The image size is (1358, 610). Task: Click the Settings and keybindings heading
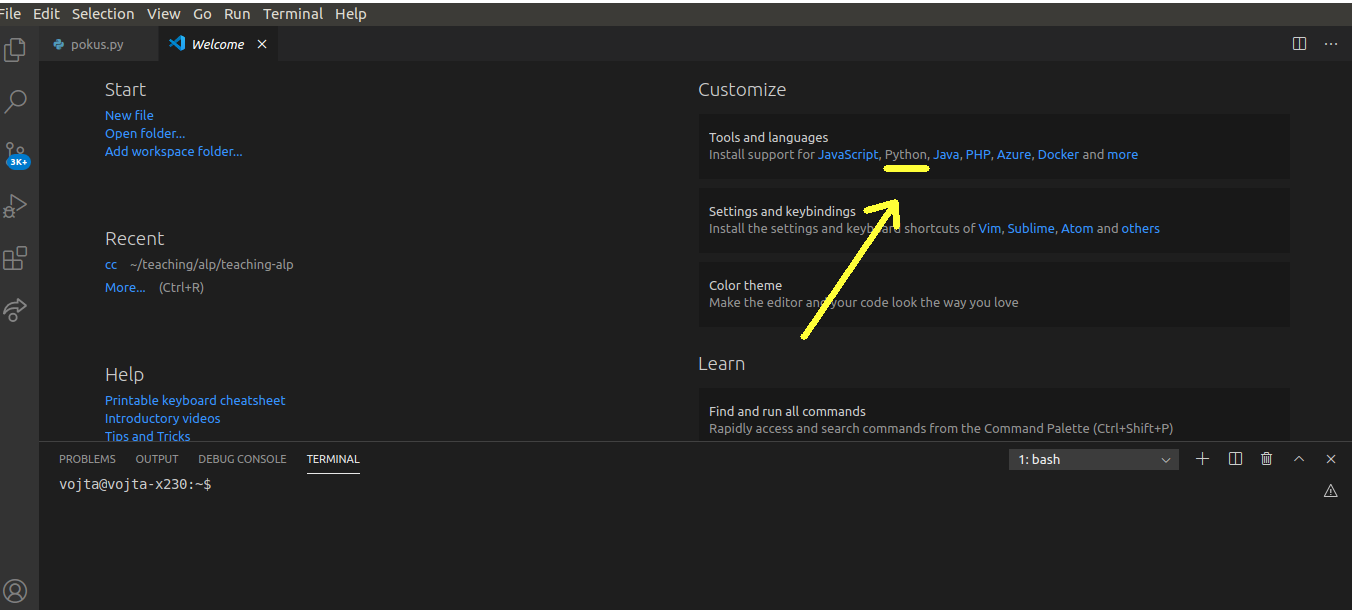(x=782, y=211)
